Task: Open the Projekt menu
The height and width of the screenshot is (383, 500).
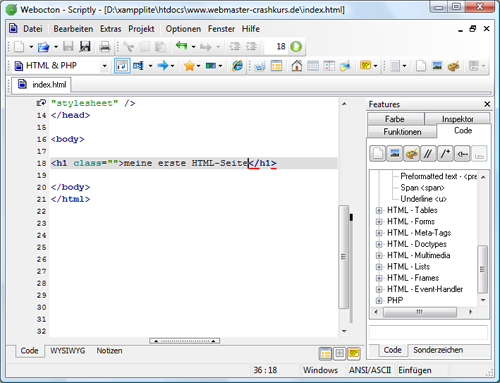Action: pos(141,29)
